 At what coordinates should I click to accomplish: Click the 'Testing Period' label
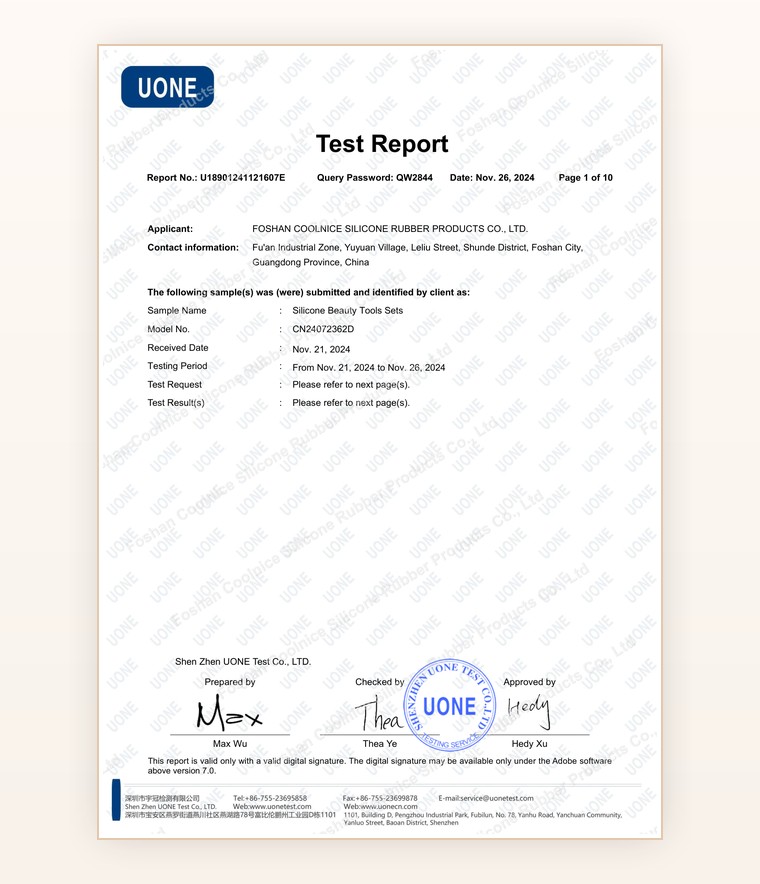178,366
